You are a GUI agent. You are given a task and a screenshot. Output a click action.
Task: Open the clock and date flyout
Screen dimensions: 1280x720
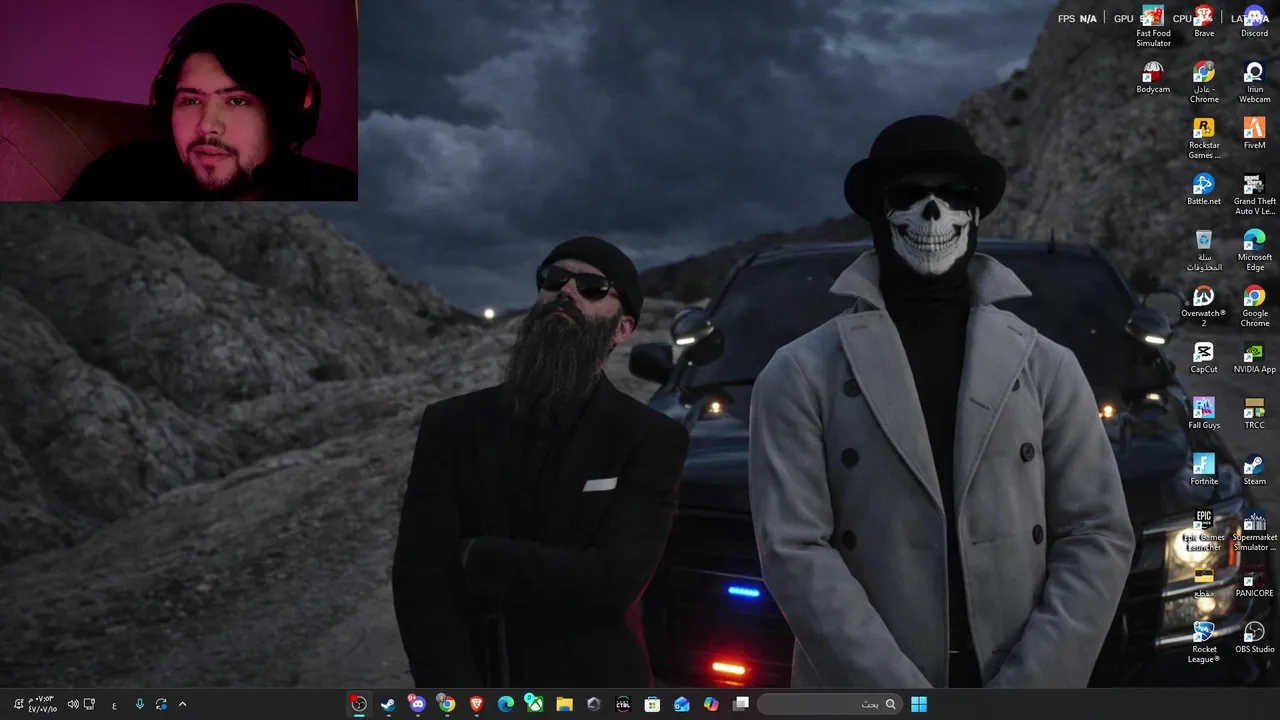tap(41, 704)
